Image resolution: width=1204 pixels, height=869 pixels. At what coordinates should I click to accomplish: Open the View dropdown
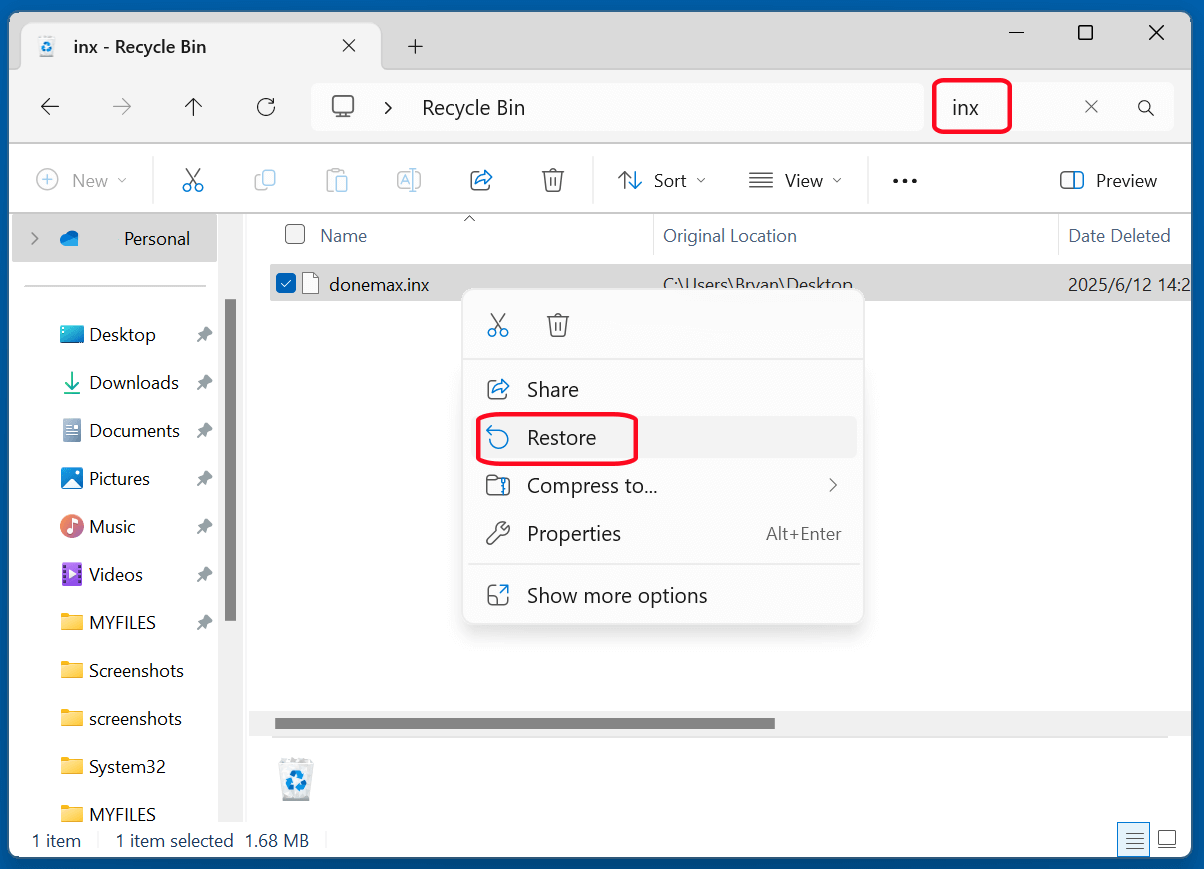point(795,180)
